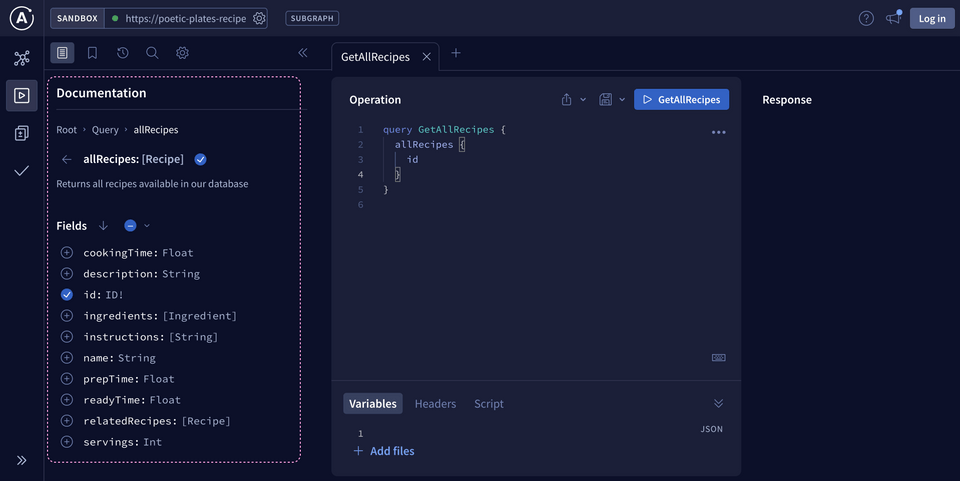Switch to the Variables tab
The height and width of the screenshot is (481, 960).
373,403
